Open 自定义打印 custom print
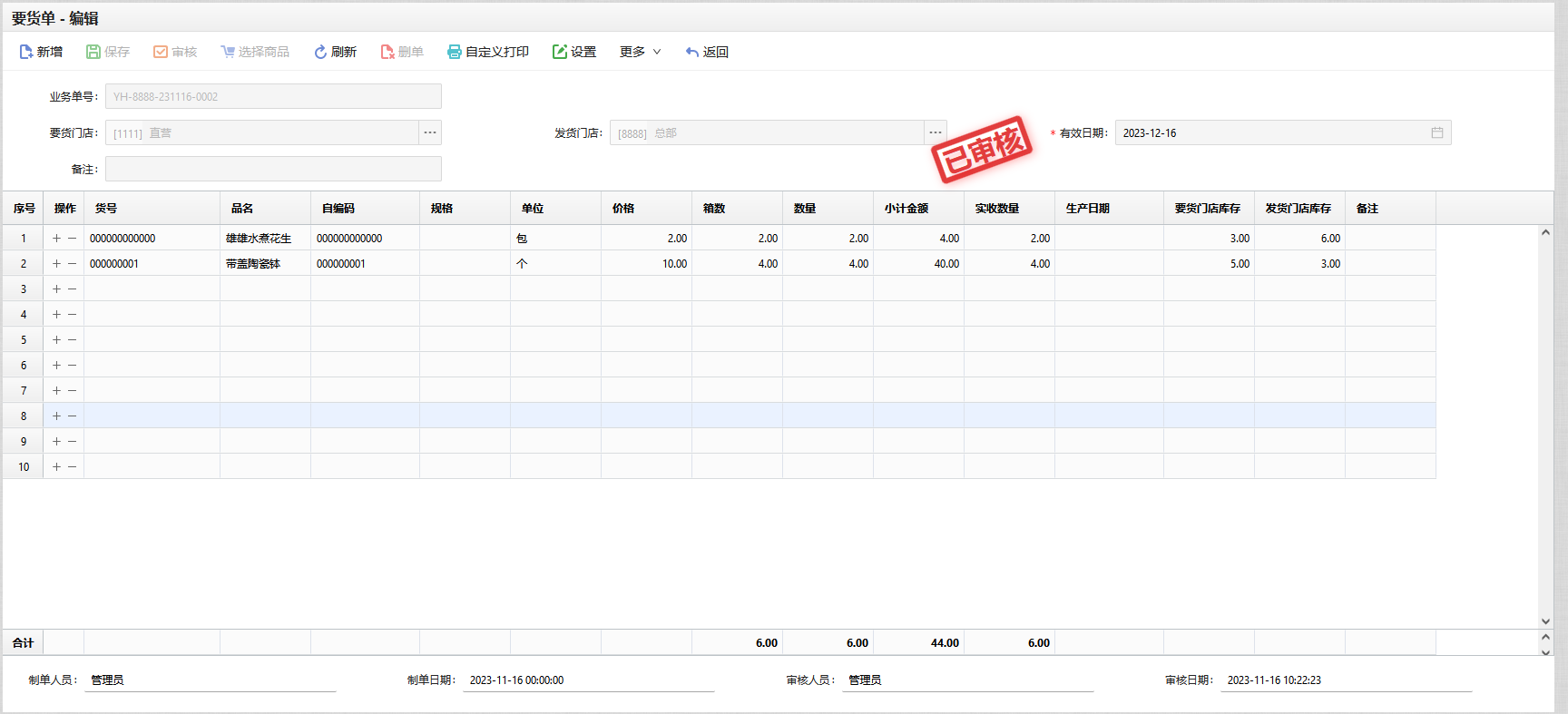This screenshot has height=714, width=1568. (488, 52)
